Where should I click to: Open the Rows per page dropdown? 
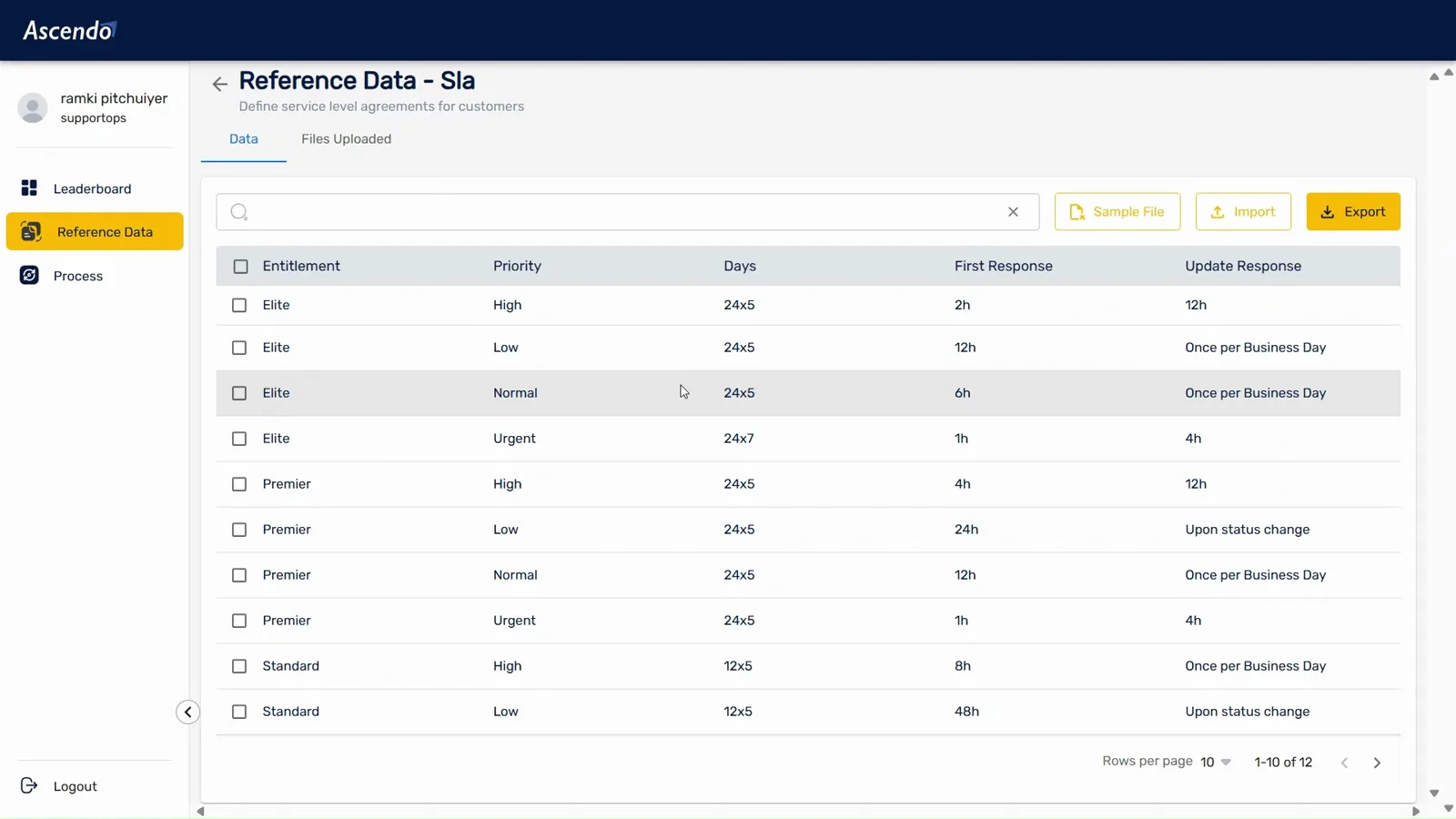[x=1216, y=762]
